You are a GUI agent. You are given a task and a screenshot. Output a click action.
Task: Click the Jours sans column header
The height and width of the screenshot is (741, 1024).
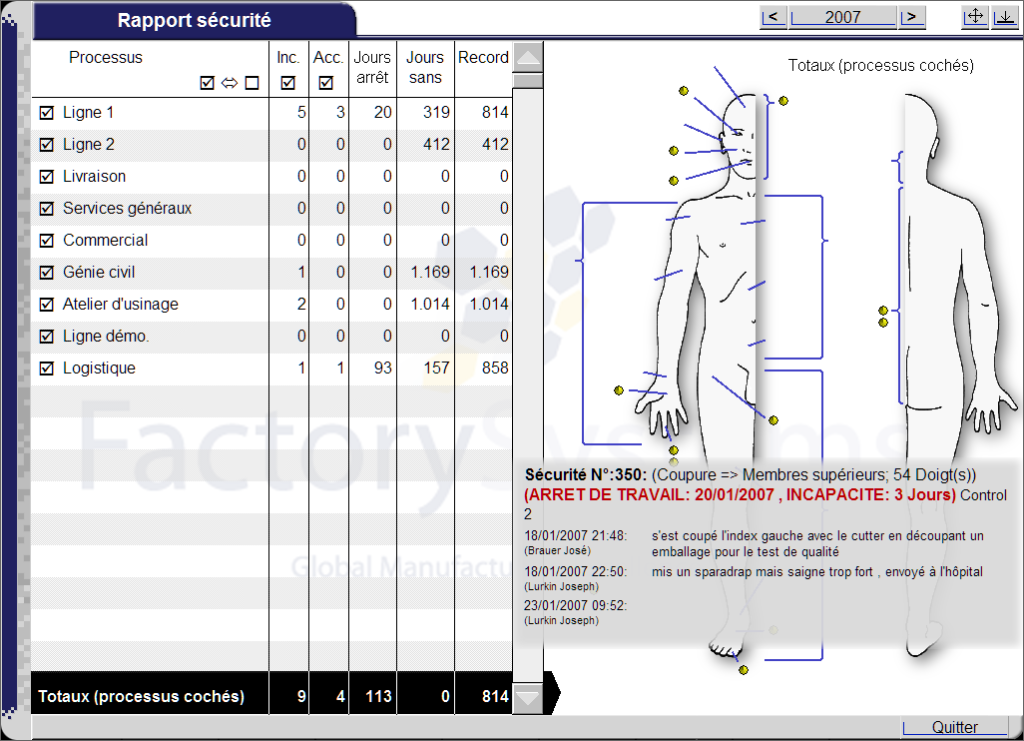(425, 67)
